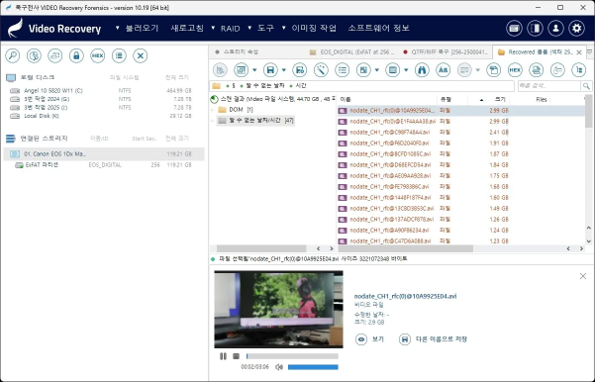
Task: Open the RAID menu
Action: 230,28
